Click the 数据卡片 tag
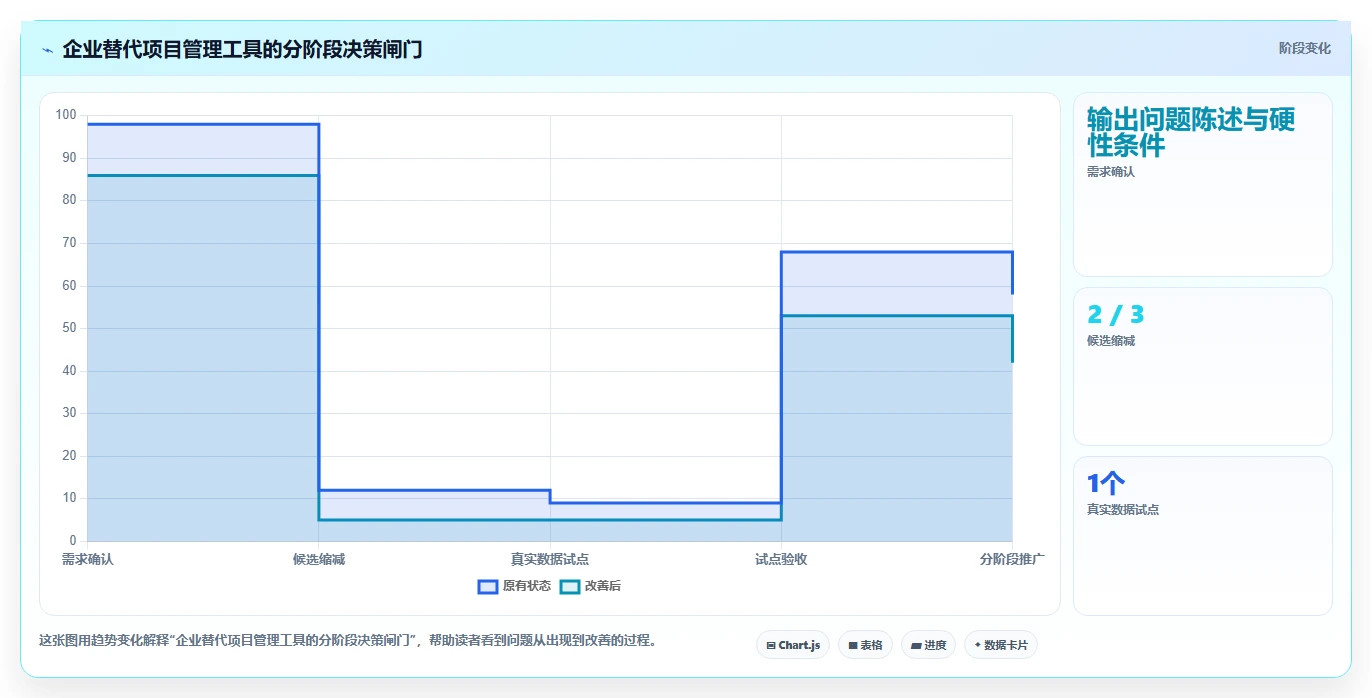Viewport: 1372px width, 698px height. point(1001,646)
